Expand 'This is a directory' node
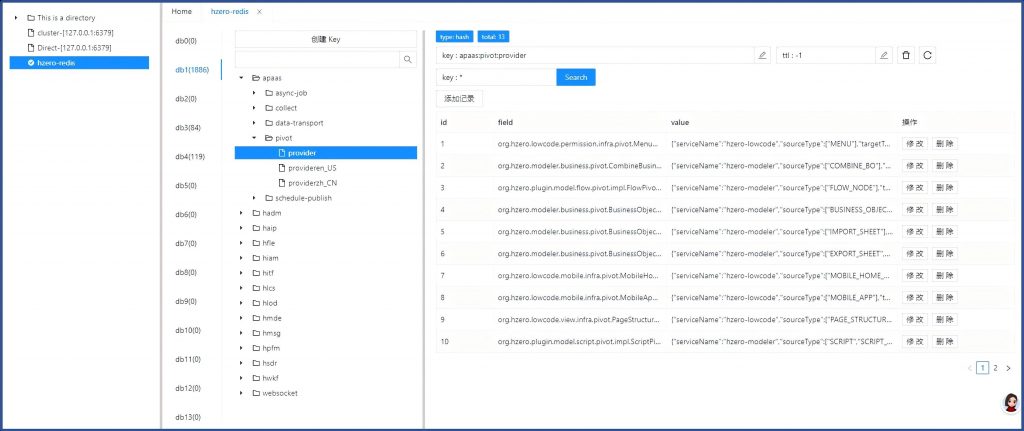Image resolution: width=1024 pixels, height=431 pixels. tap(16, 18)
